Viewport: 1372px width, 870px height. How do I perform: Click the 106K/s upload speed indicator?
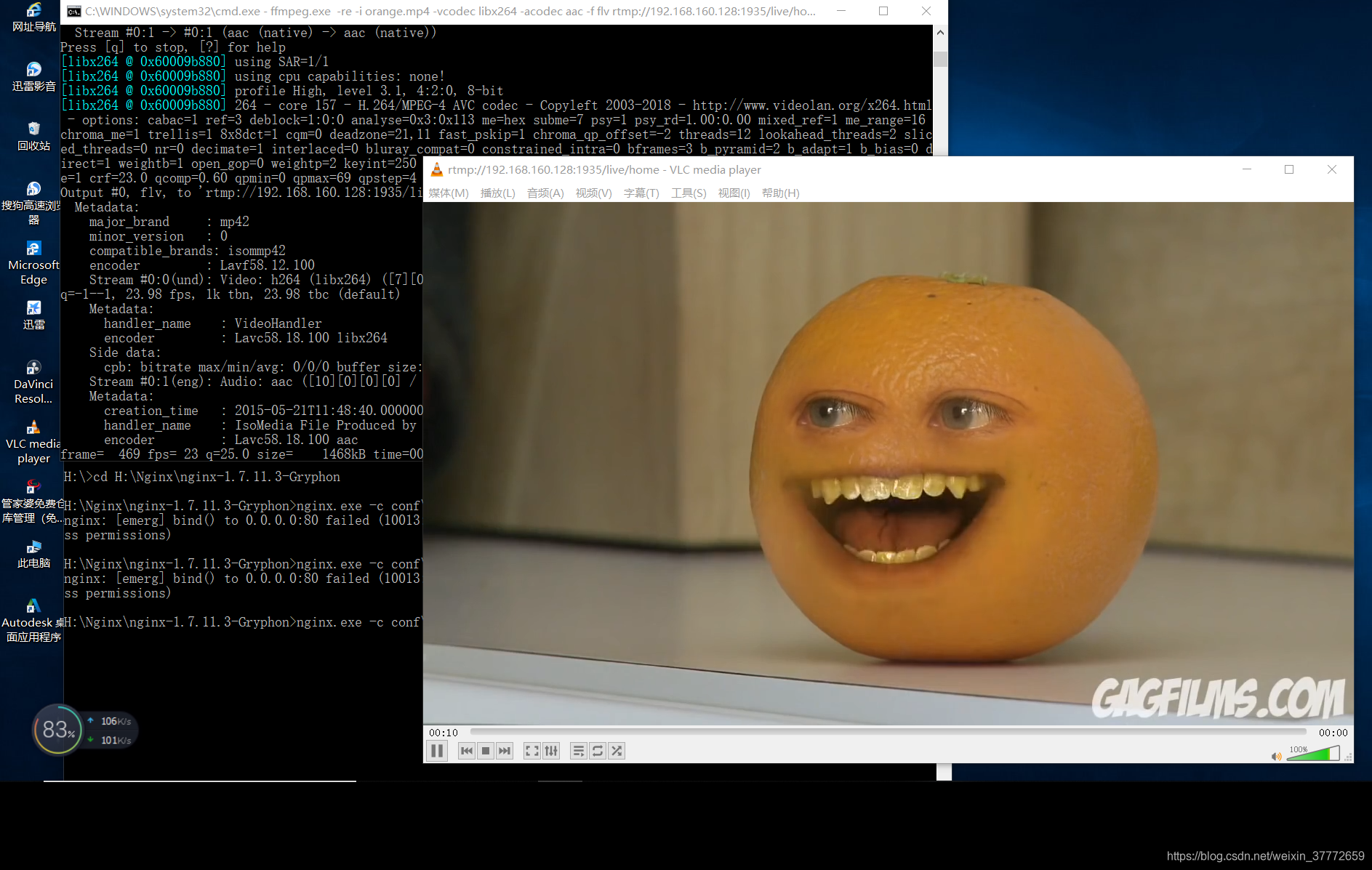coord(111,721)
